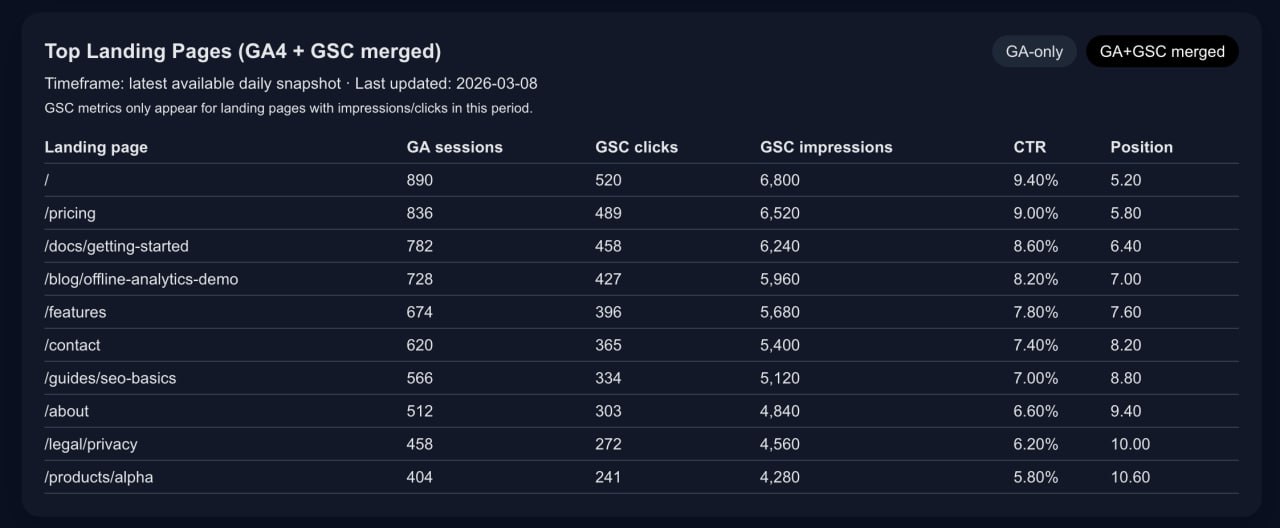Click the CTR column header
Image resolution: width=1280 pixels, height=528 pixels.
pos(1029,147)
